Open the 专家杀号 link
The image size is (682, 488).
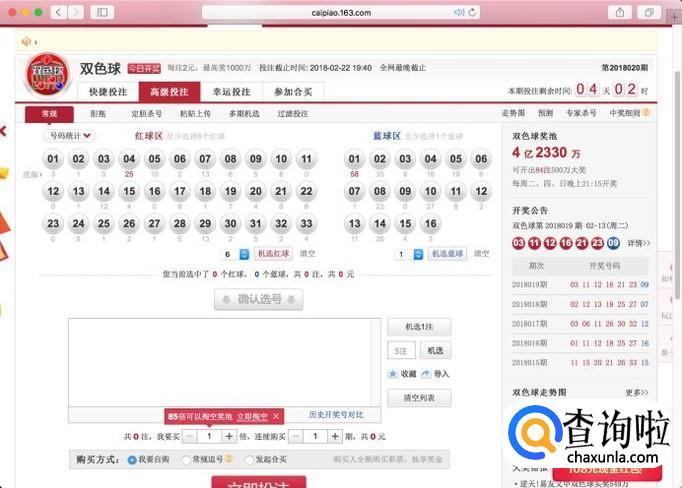581,113
